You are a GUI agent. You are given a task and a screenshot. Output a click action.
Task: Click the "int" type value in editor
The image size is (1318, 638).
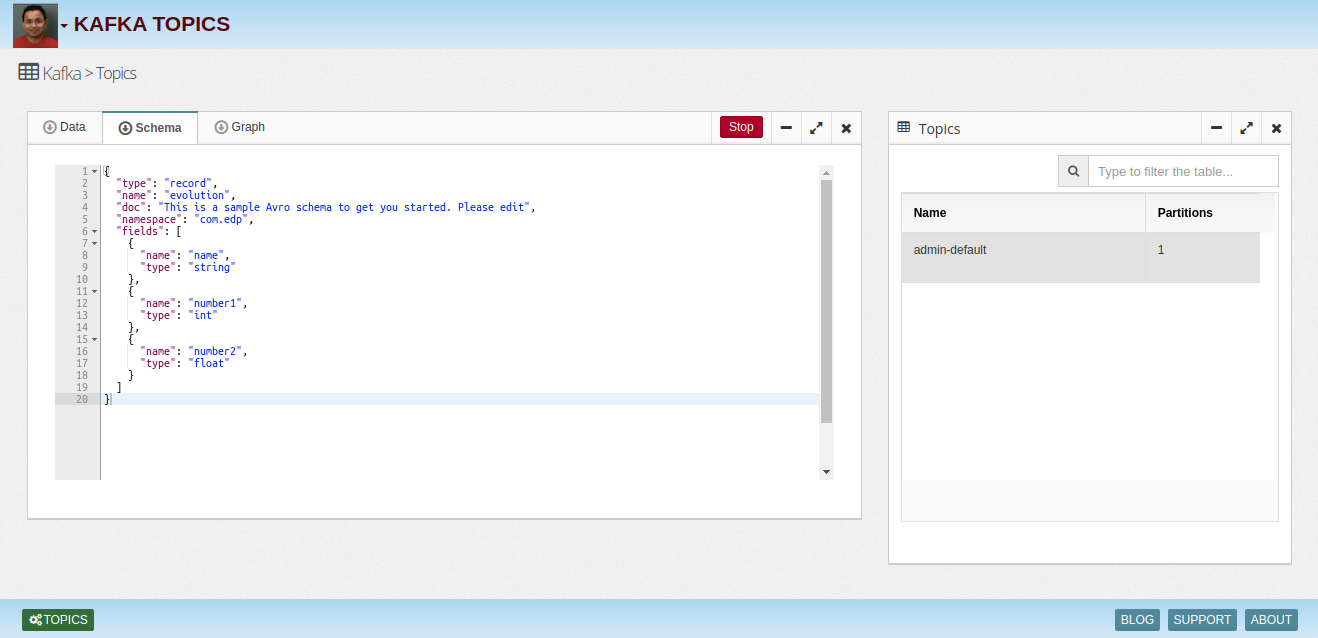(x=203, y=315)
